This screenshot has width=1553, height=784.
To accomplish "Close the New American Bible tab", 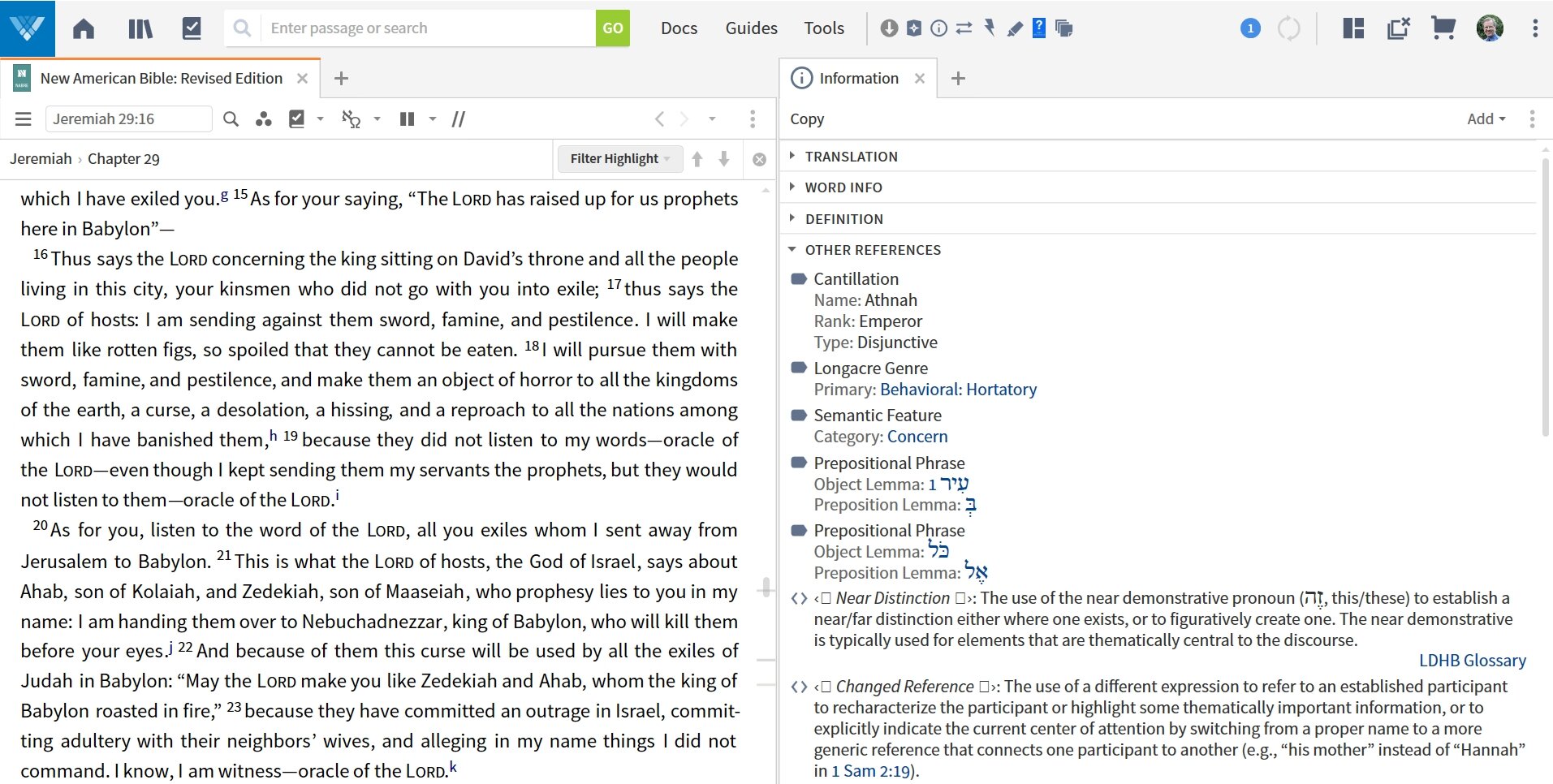I will tap(302, 79).
